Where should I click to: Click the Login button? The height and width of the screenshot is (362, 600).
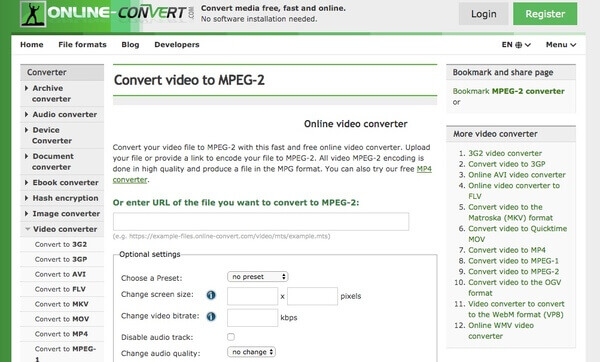pos(484,14)
